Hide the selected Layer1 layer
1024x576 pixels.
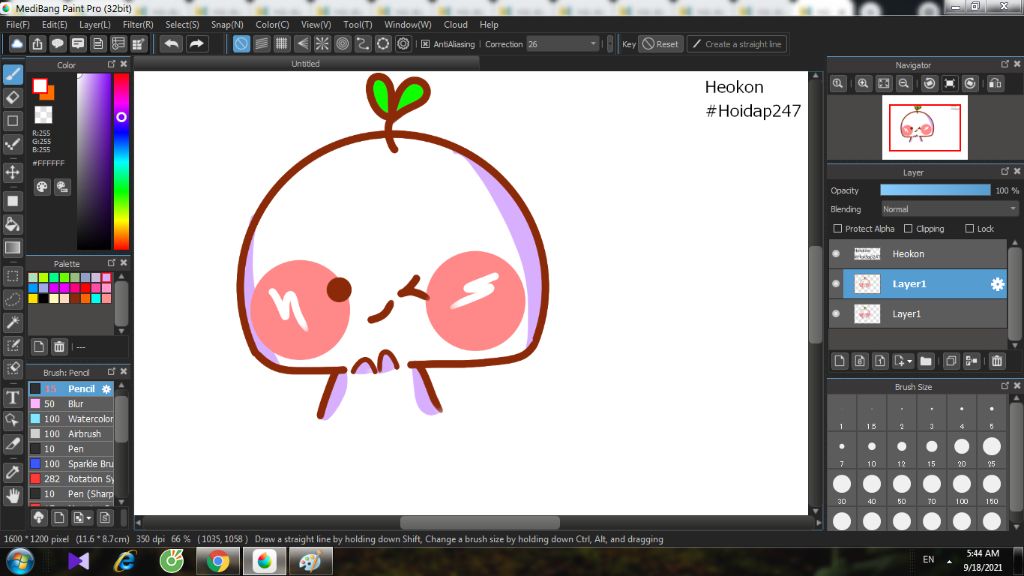836,284
